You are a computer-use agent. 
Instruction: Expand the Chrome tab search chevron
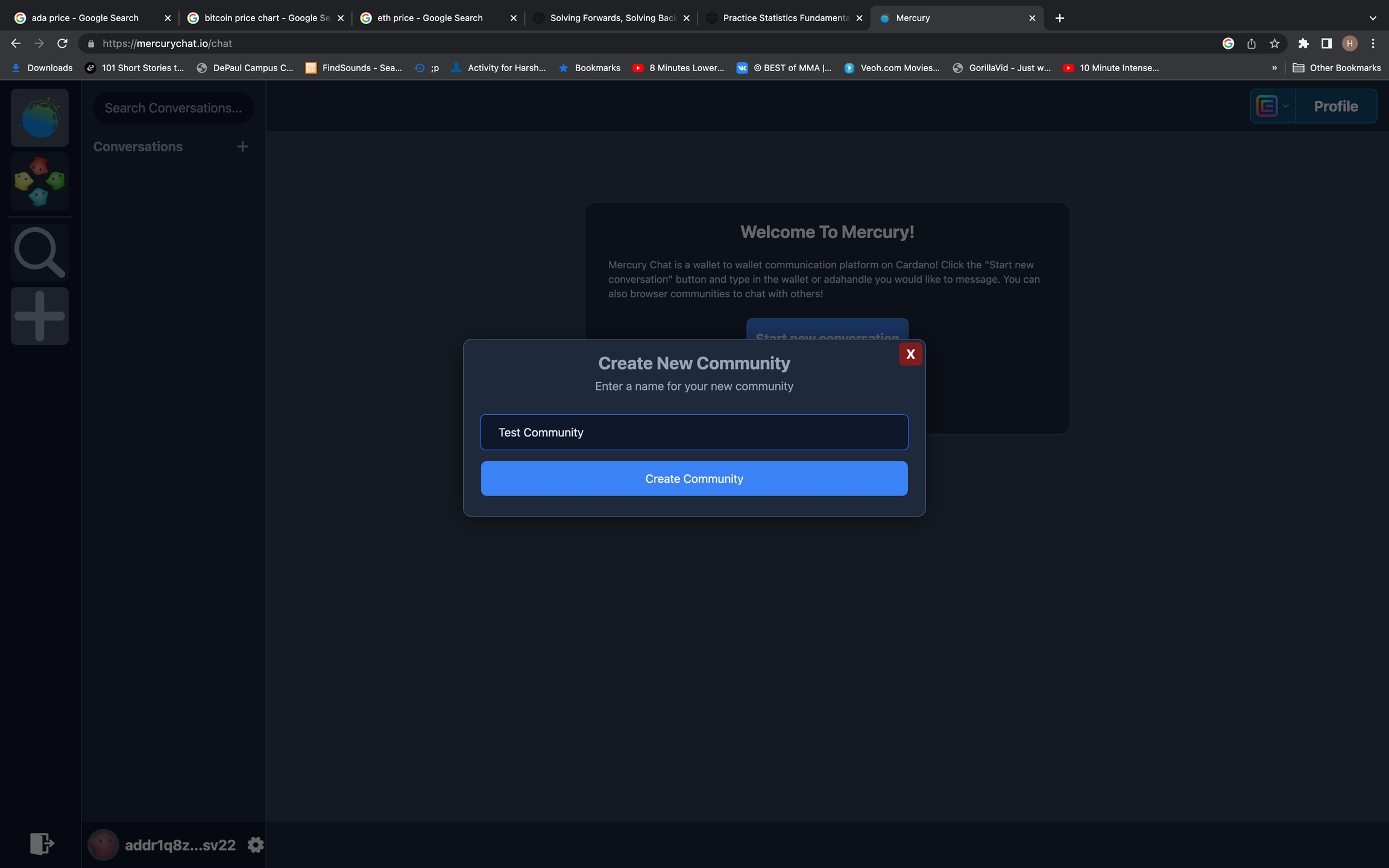click(x=1373, y=18)
